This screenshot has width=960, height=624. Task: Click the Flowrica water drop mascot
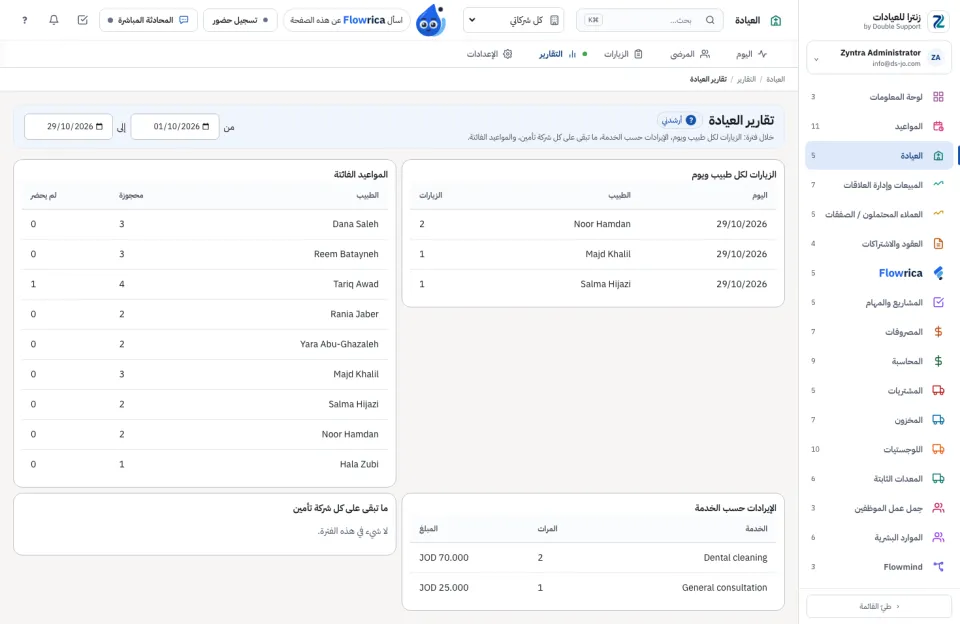click(430, 20)
